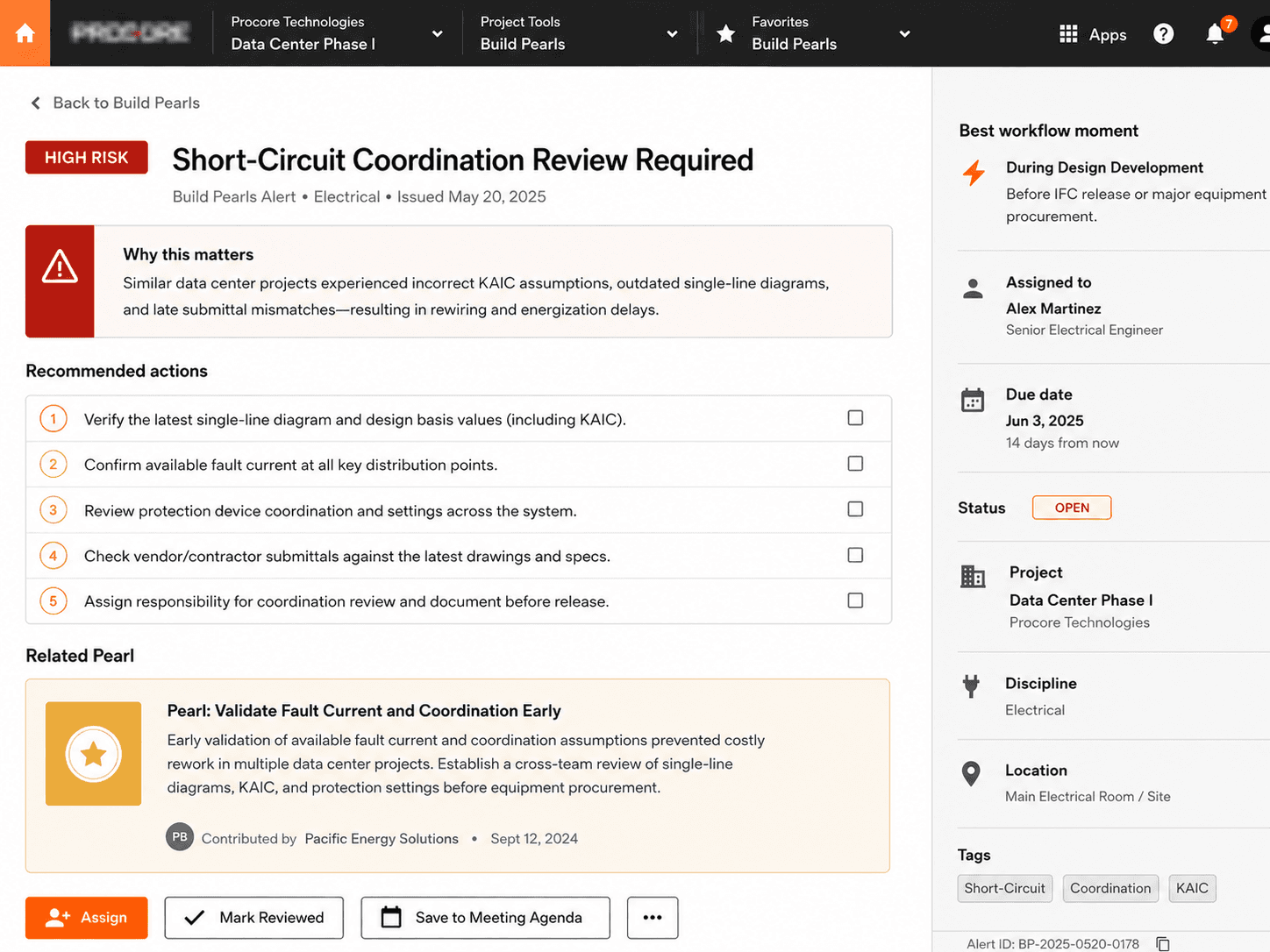
Task: Open the Apps grid icon
Action: [1068, 34]
